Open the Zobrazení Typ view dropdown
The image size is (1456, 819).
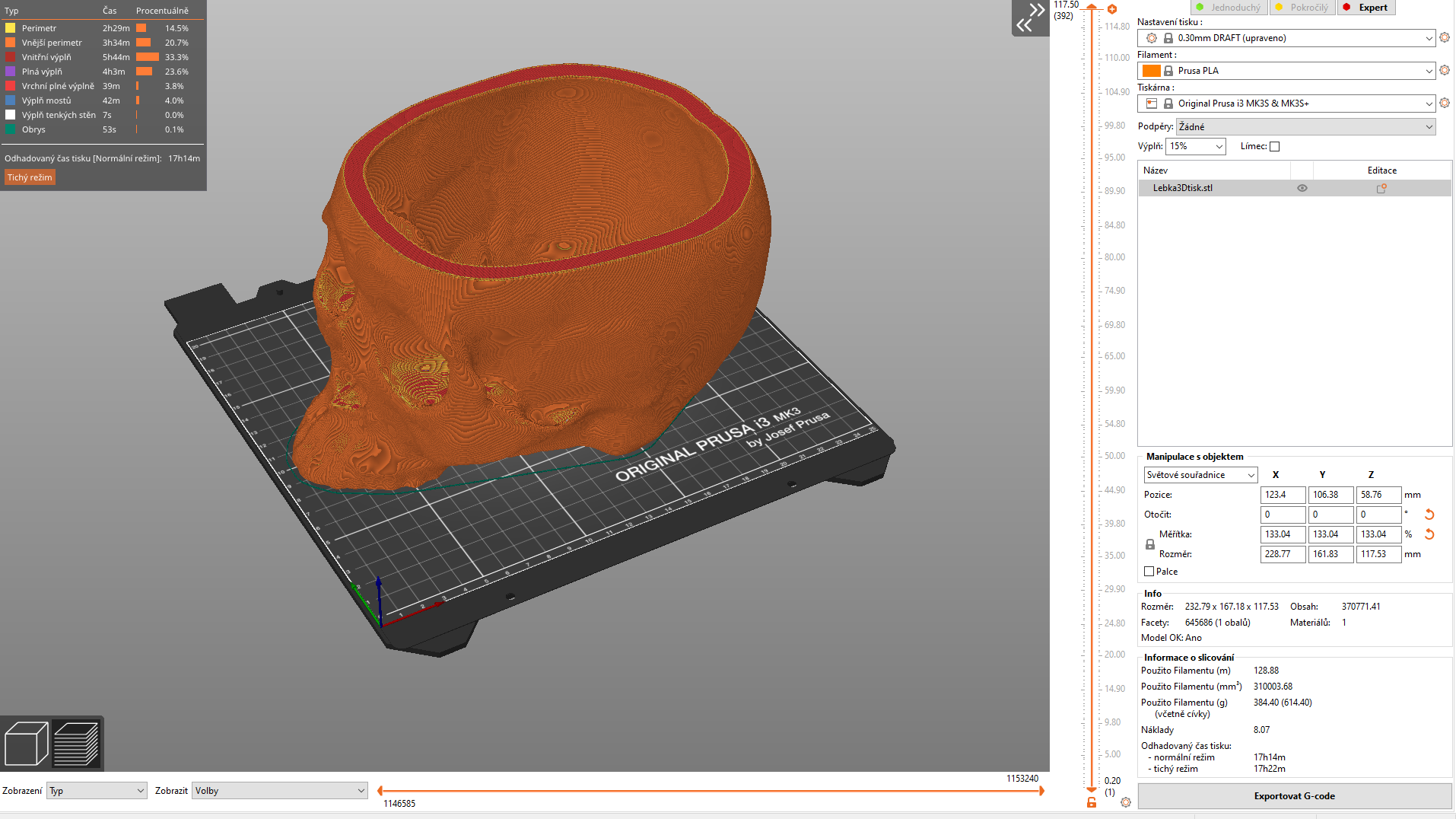[97, 791]
